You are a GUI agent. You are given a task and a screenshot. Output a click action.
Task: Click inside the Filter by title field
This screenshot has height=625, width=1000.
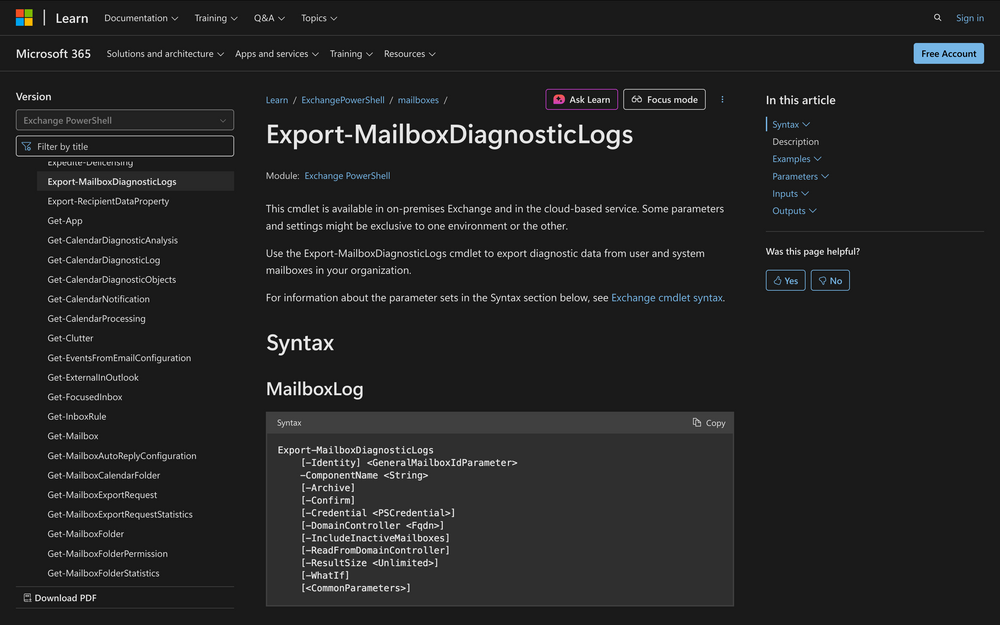124,145
